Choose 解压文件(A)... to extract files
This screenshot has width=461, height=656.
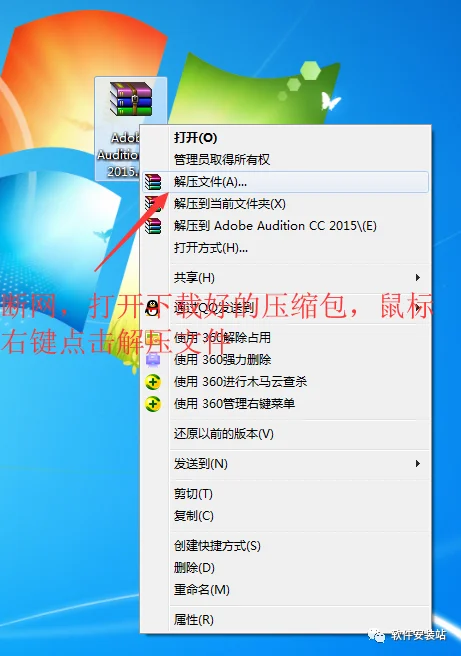286,182
